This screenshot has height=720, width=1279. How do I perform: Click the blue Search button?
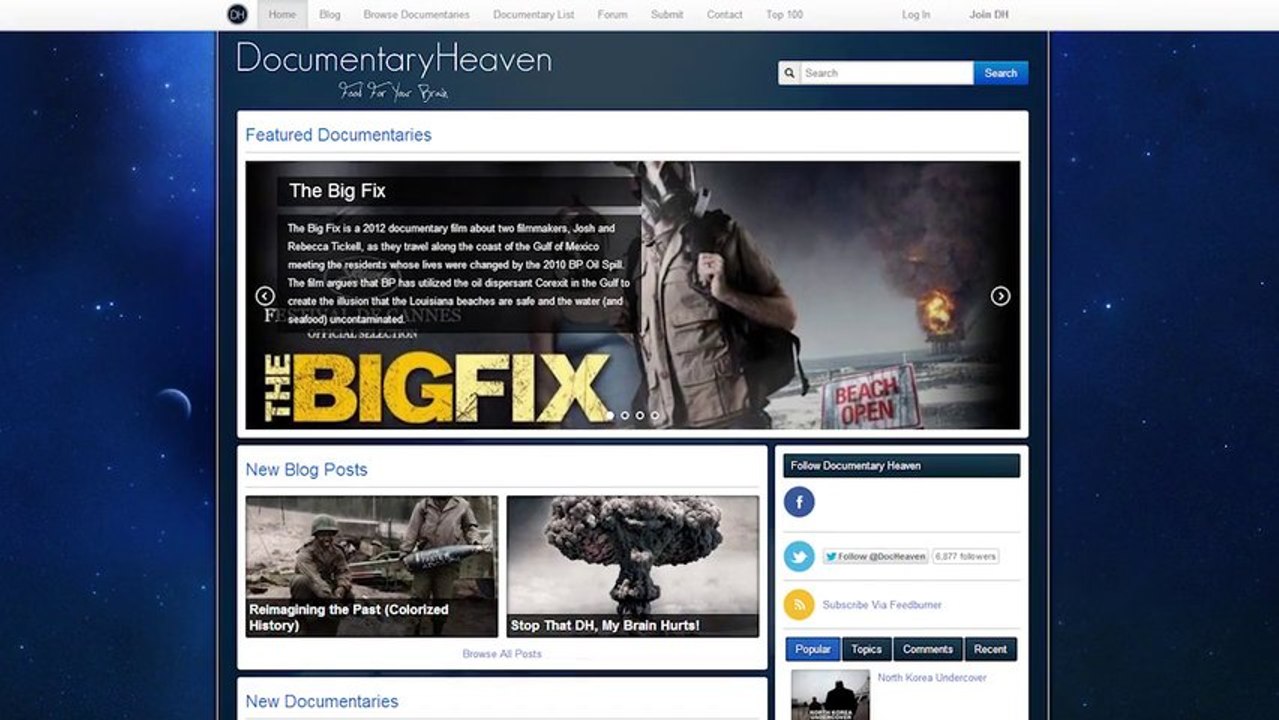(x=1001, y=73)
